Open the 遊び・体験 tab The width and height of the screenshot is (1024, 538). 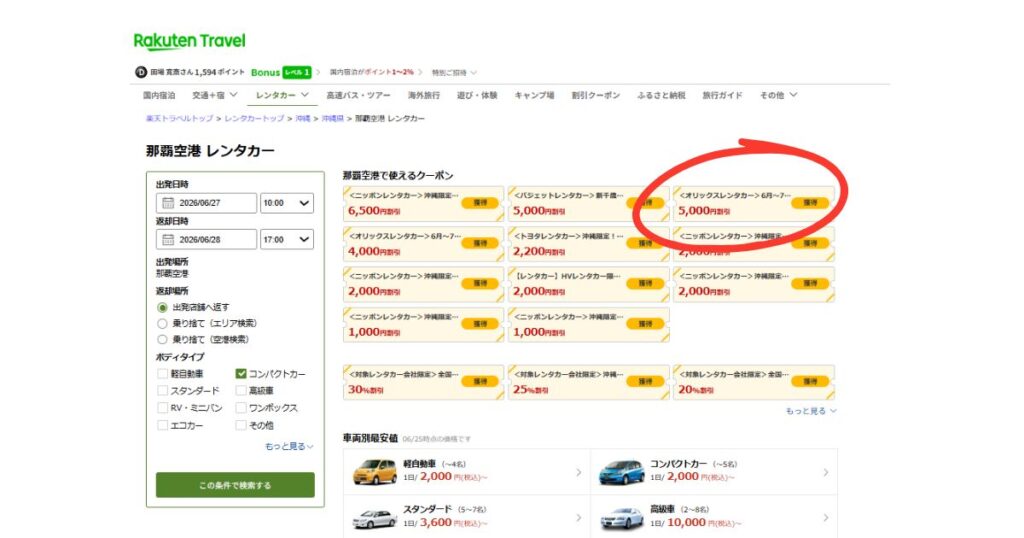(477, 95)
